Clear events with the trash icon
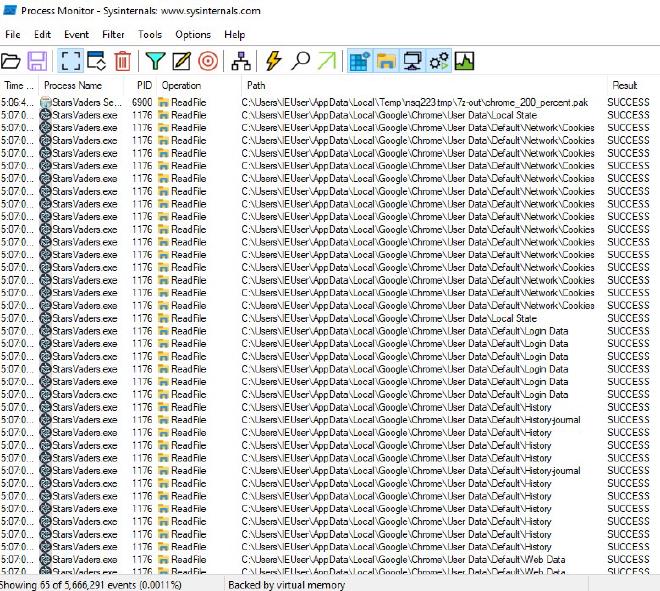The height and width of the screenshot is (591, 660). (x=122, y=62)
